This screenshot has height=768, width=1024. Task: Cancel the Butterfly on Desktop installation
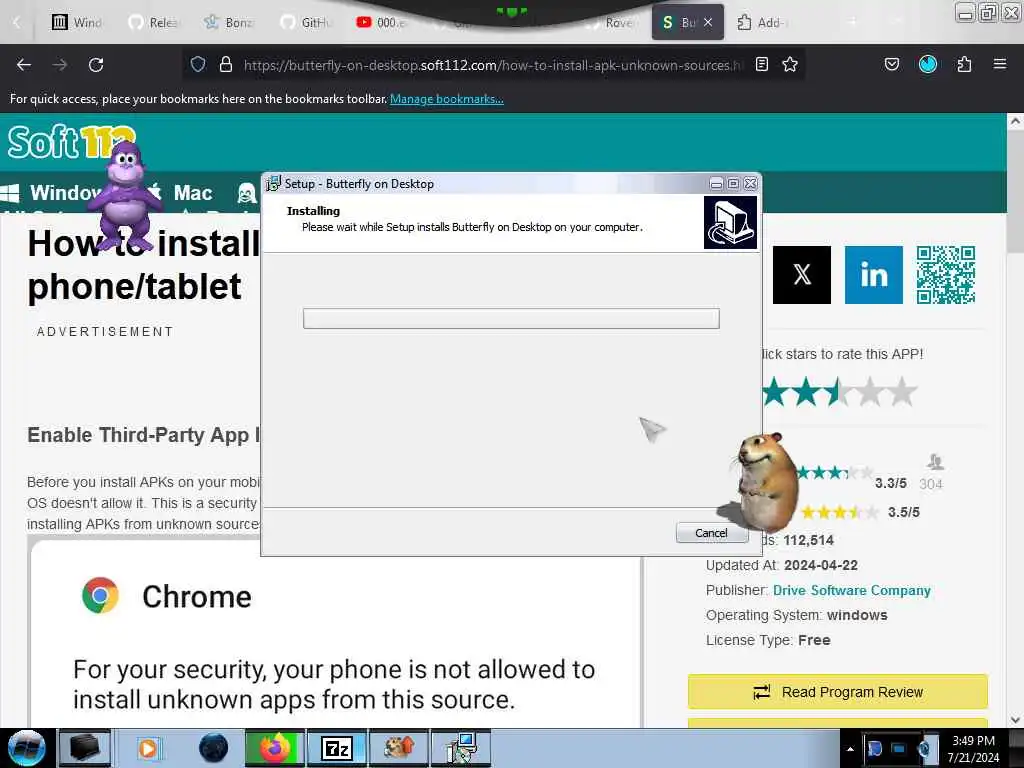coord(712,533)
